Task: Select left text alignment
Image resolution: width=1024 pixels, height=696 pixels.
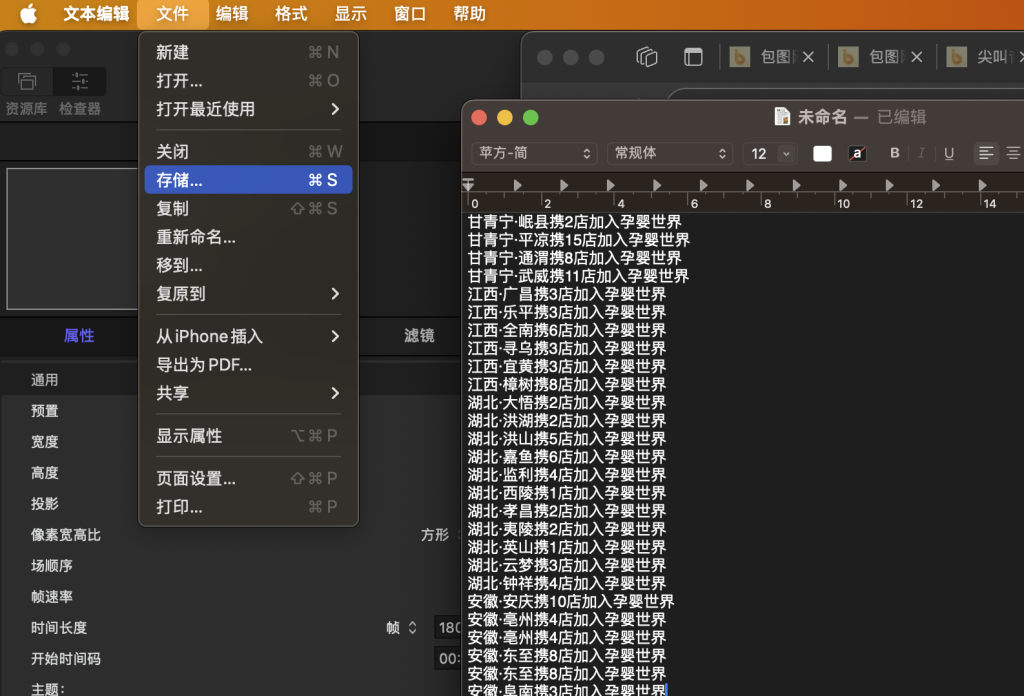Action: (x=986, y=153)
